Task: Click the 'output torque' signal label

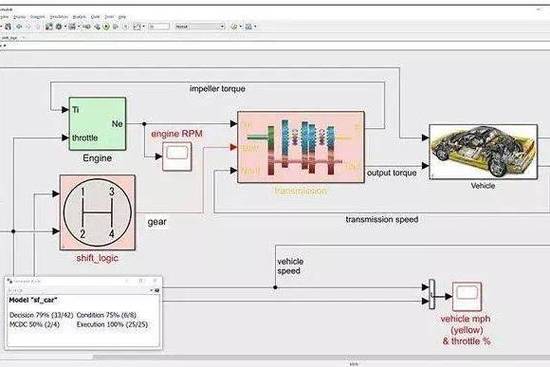Action: [391, 173]
